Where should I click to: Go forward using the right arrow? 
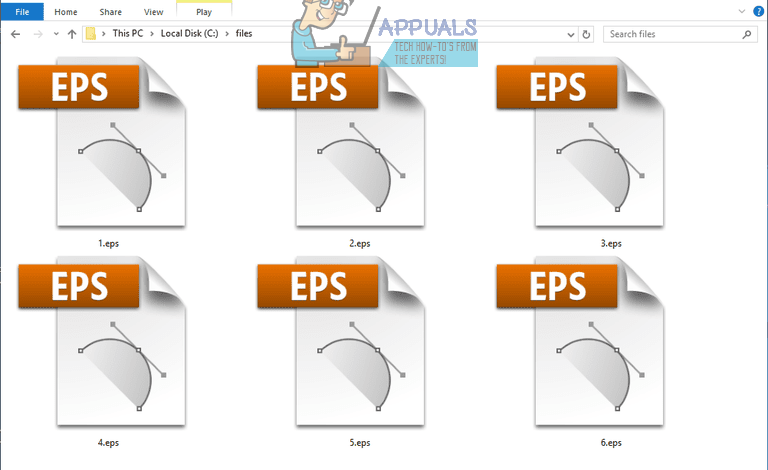[x=38, y=34]
